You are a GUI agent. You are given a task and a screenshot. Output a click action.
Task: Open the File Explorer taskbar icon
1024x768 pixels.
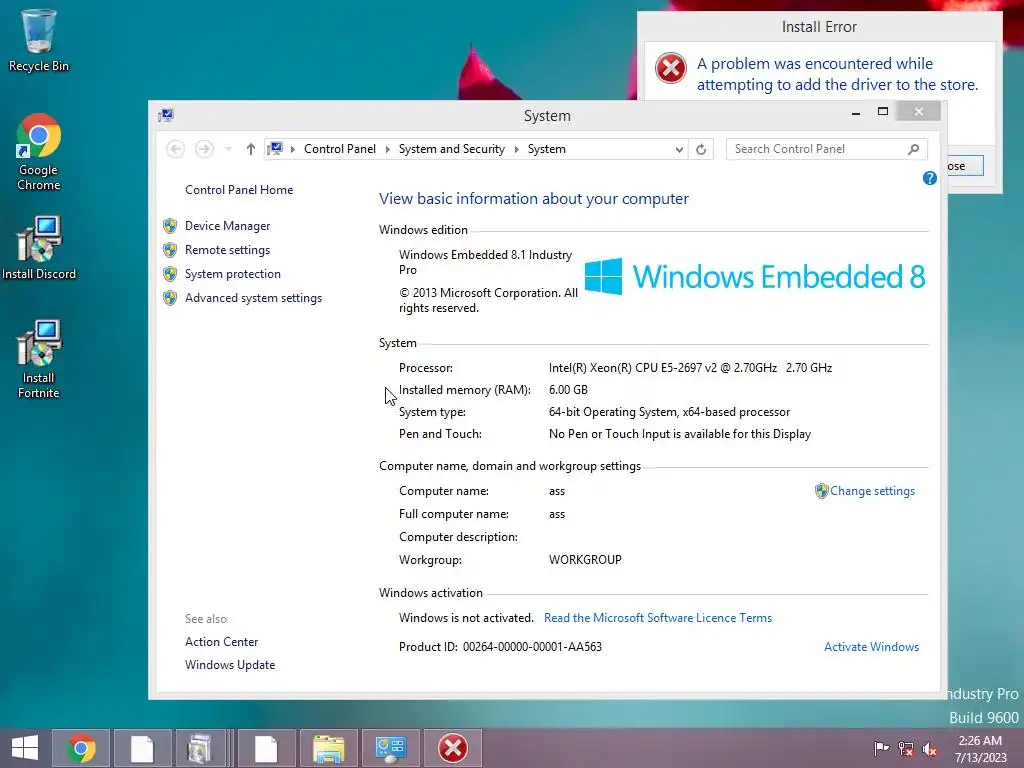(328, 748)
